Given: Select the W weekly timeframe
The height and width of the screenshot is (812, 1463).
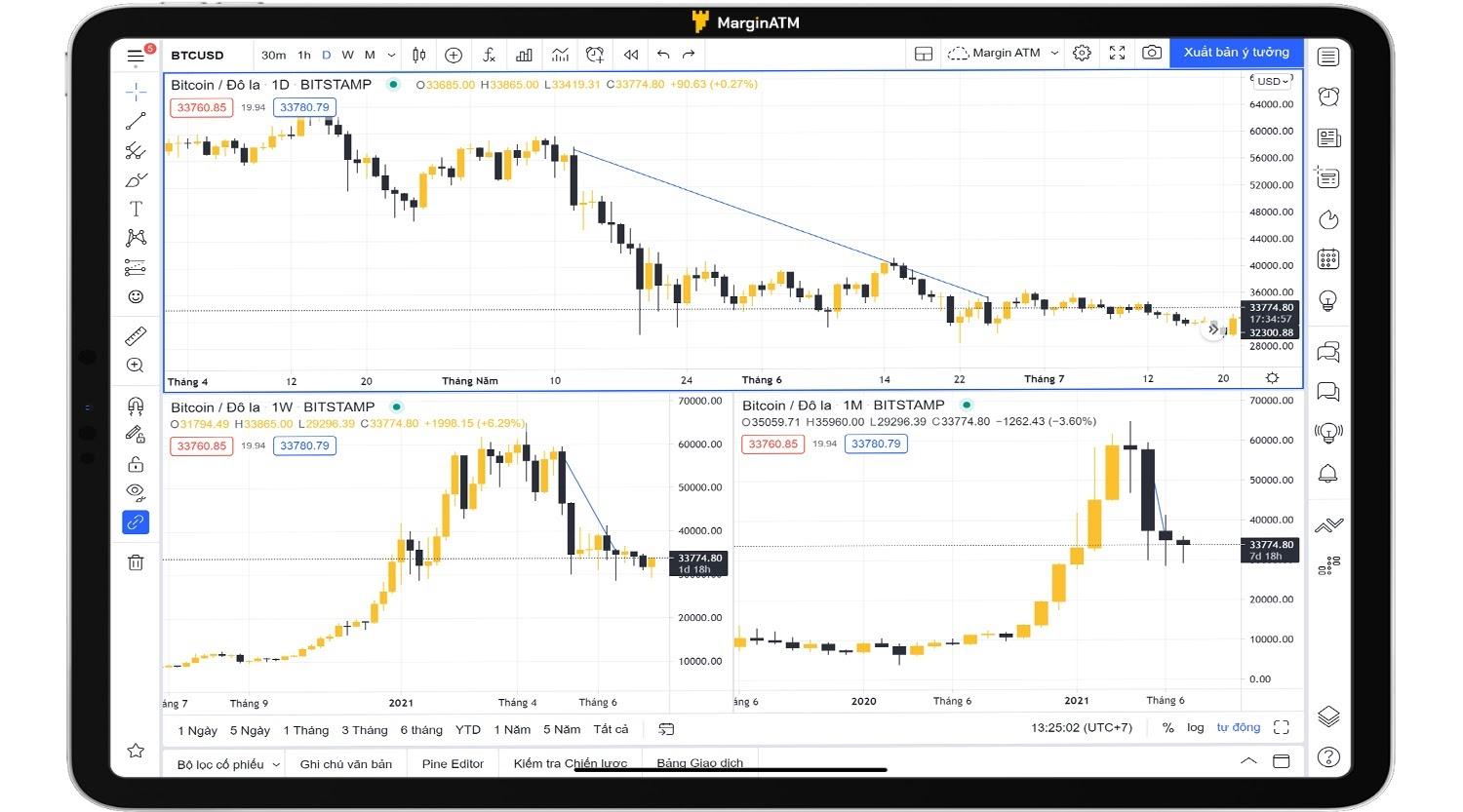Looking at the screenshot, I should click(347, 56).
